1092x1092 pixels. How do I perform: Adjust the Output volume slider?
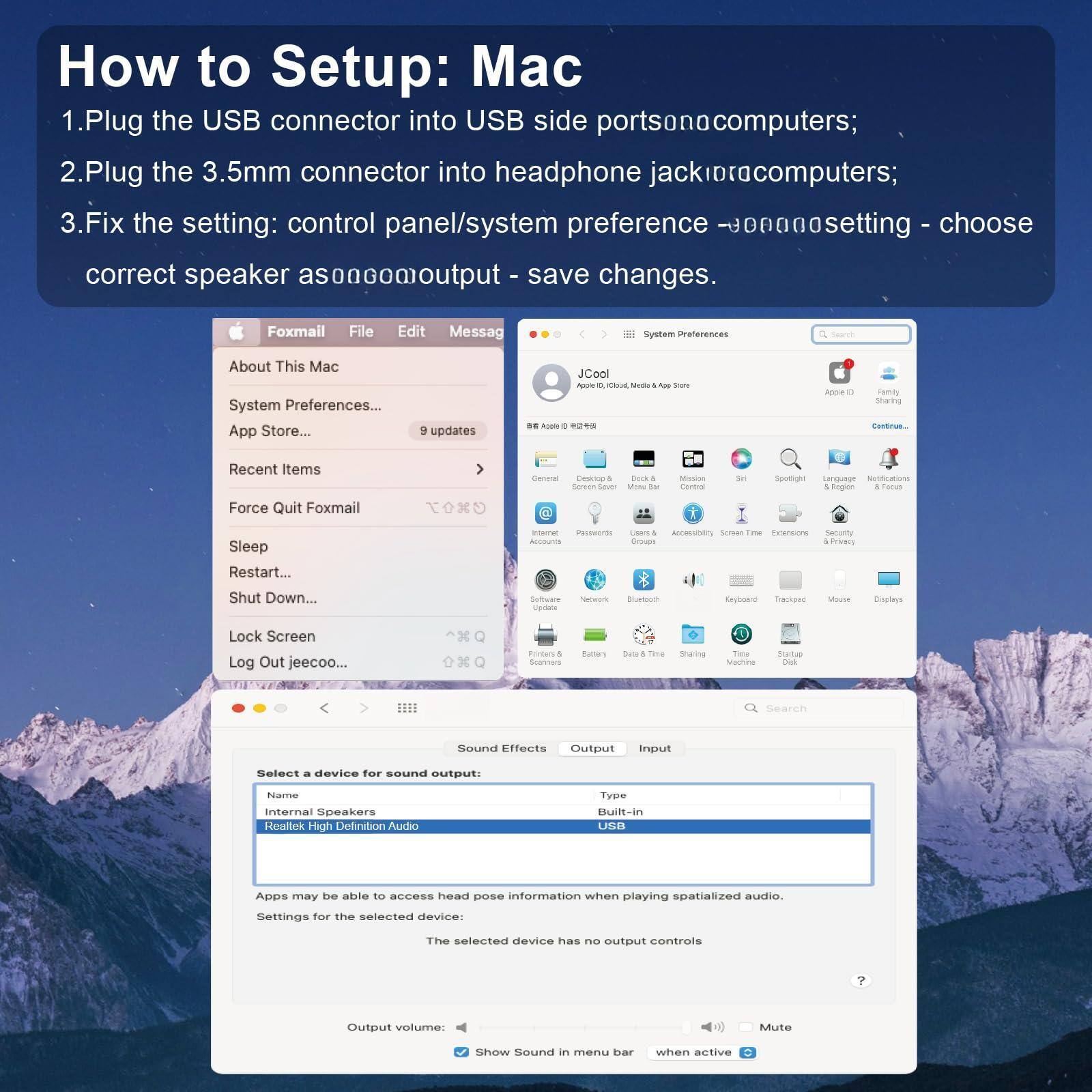pos(687,1026)
